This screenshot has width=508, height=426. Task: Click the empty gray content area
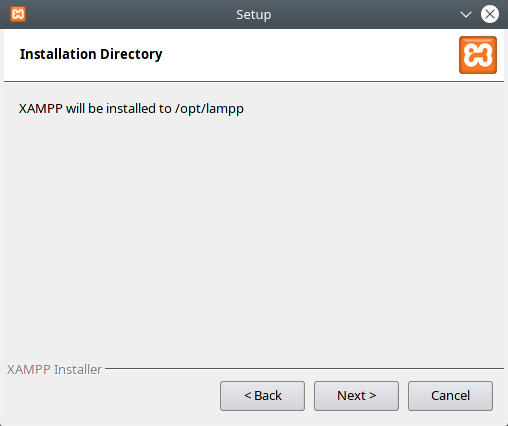[254, 233]
